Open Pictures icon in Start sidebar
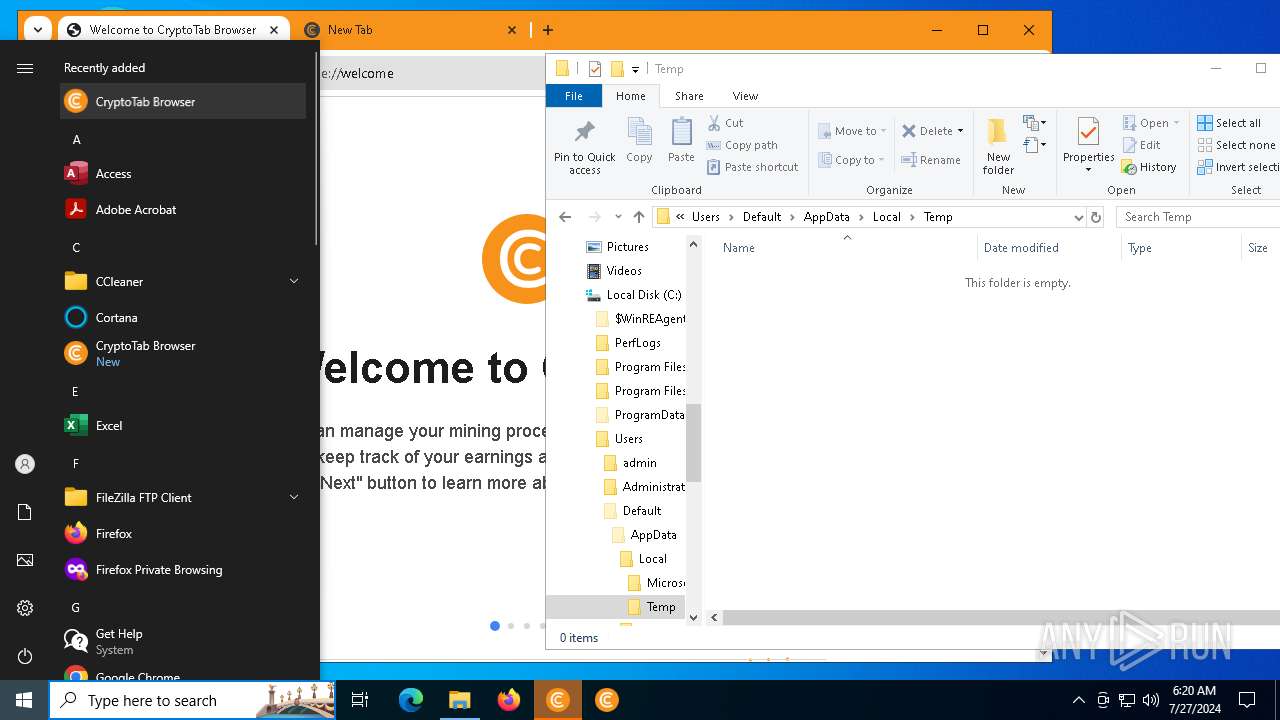1280x720 pixels. pos(25,560)
